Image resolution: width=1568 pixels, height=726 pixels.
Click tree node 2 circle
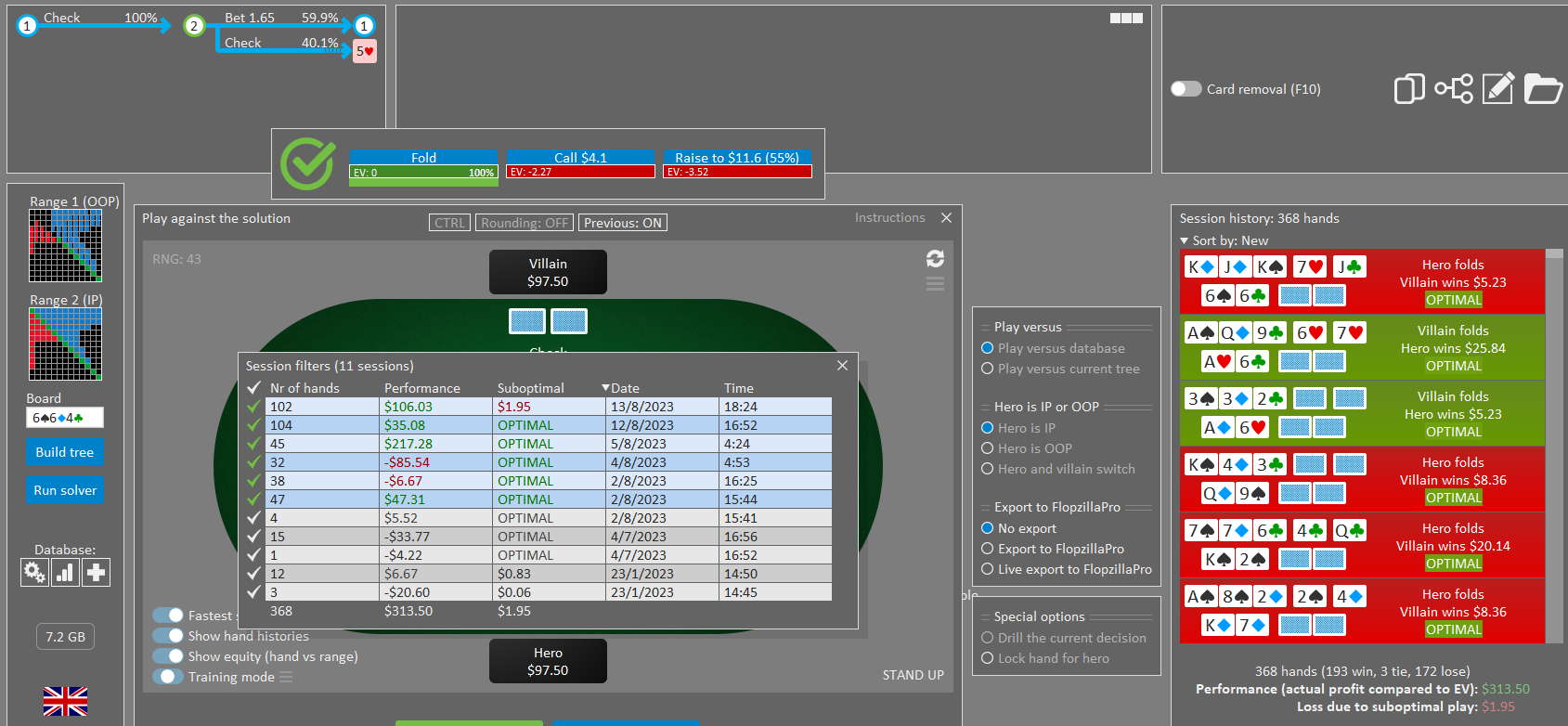coord(194,26)
